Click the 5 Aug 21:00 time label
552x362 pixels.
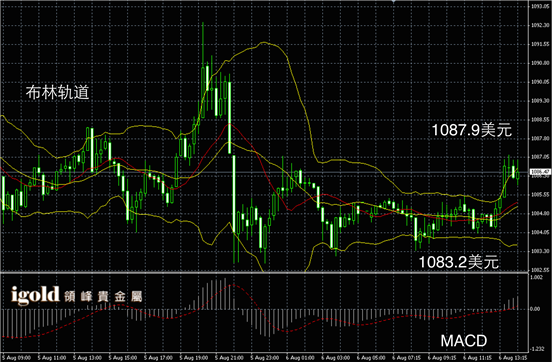click(229, 358)
